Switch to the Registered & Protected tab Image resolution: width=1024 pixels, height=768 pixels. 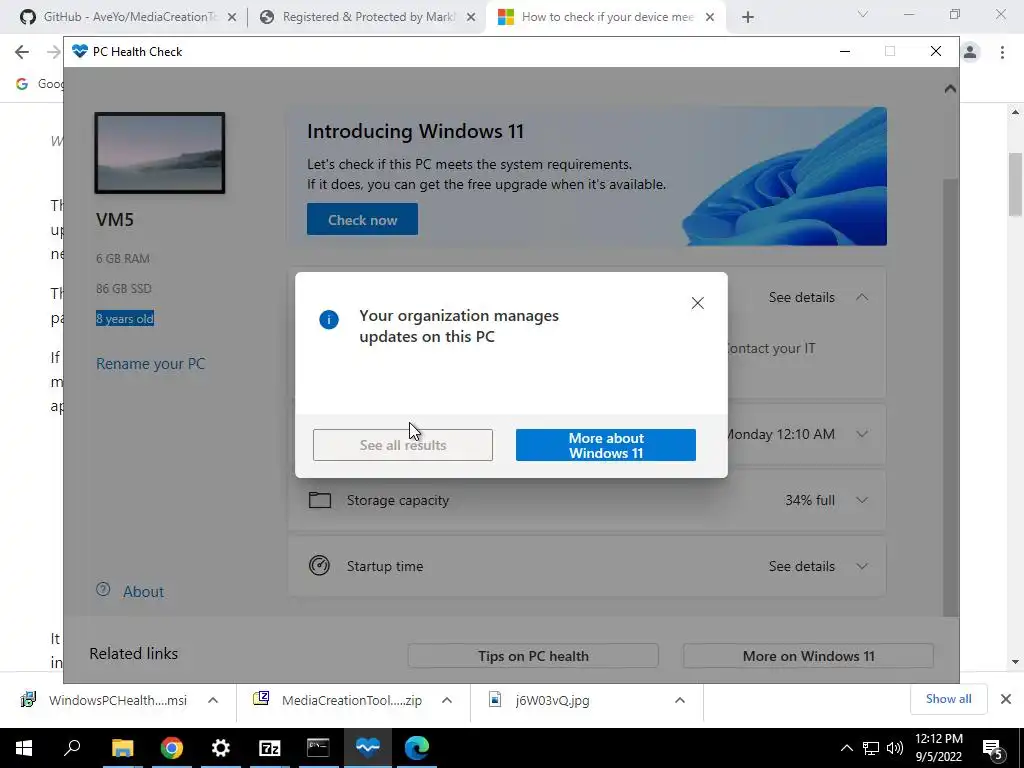368,17
